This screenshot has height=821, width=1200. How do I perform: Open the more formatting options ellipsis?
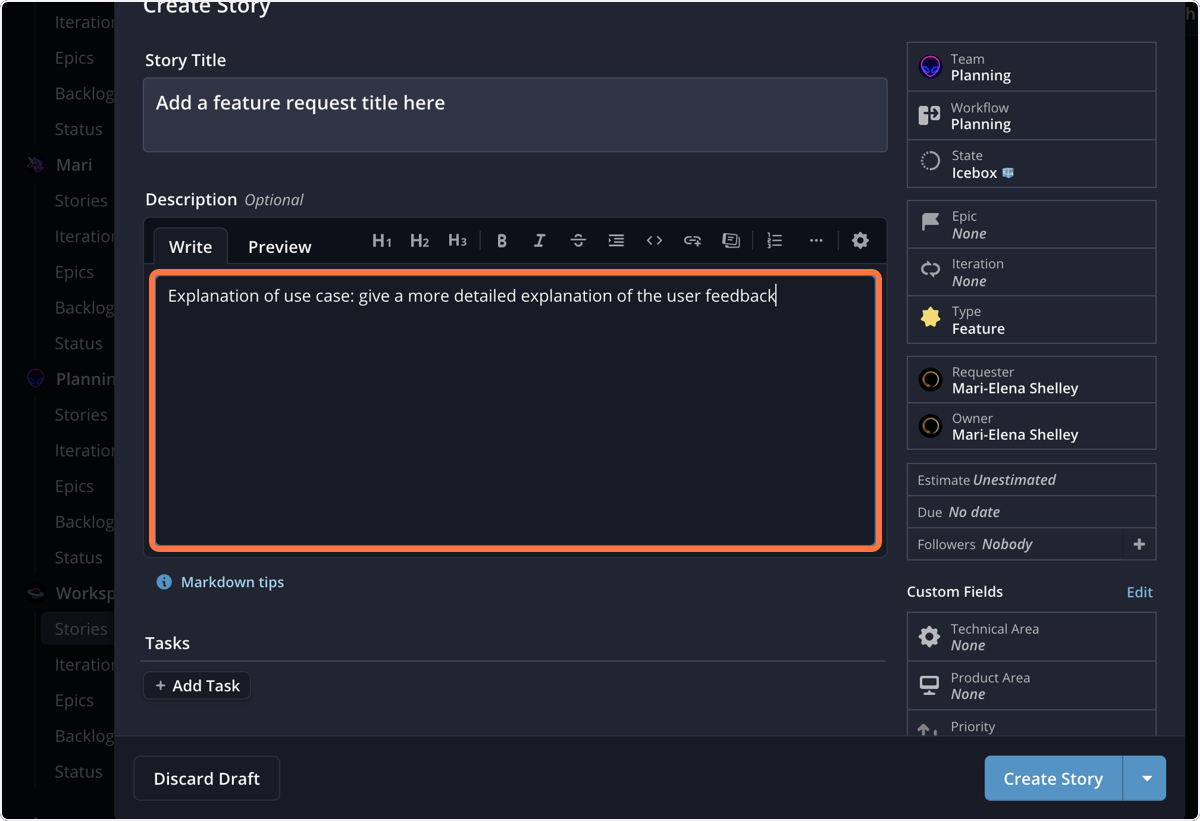tap(816, 240)
